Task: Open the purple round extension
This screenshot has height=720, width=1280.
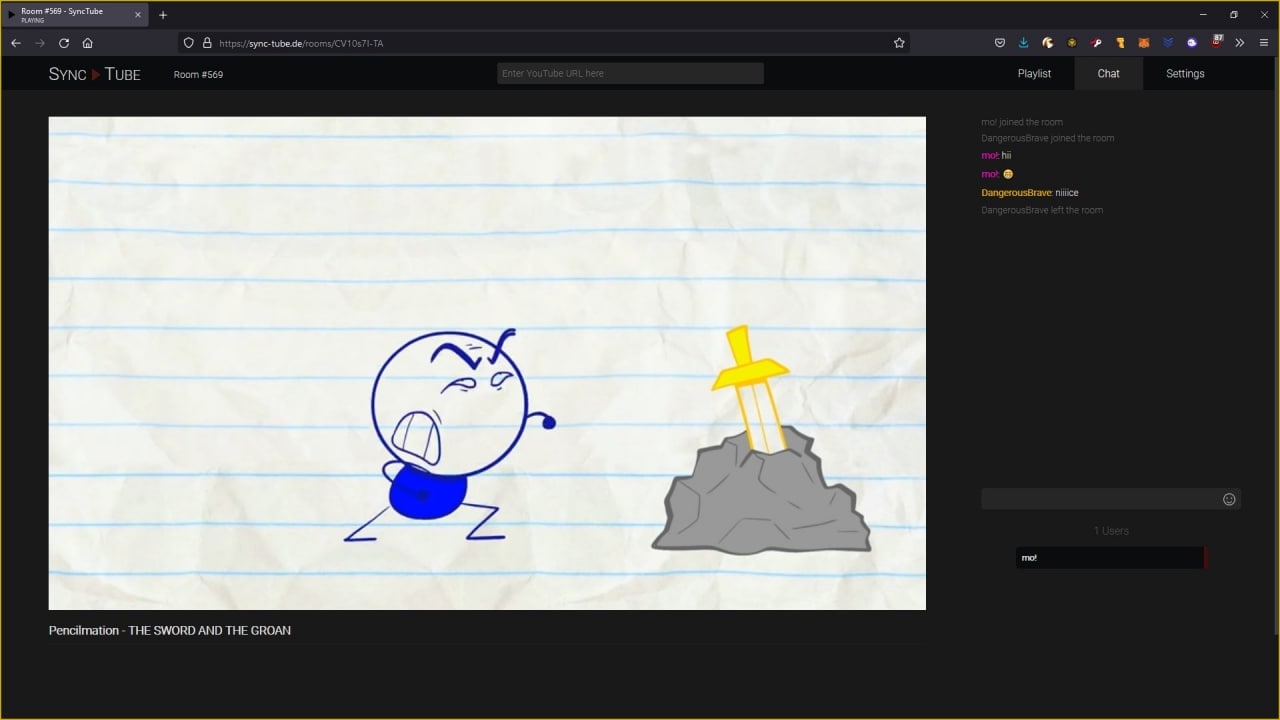Action: pyautogui.click(x=1192, y=43)
